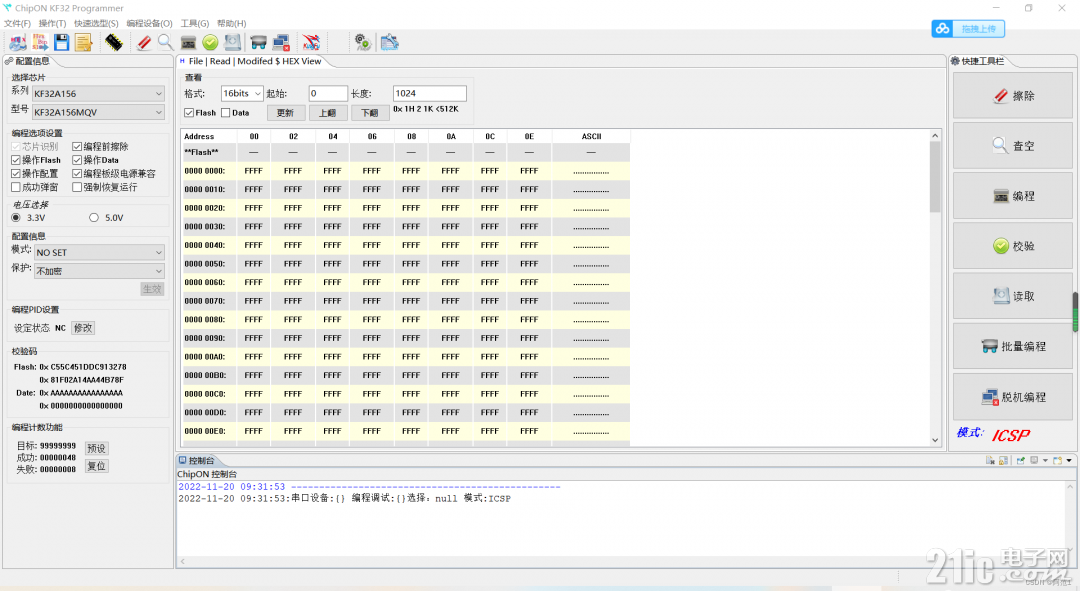Click batch programming icon in top toolbar
Image resolution: width=1080 pixels, height=591 pixels.
pos(258,43)
